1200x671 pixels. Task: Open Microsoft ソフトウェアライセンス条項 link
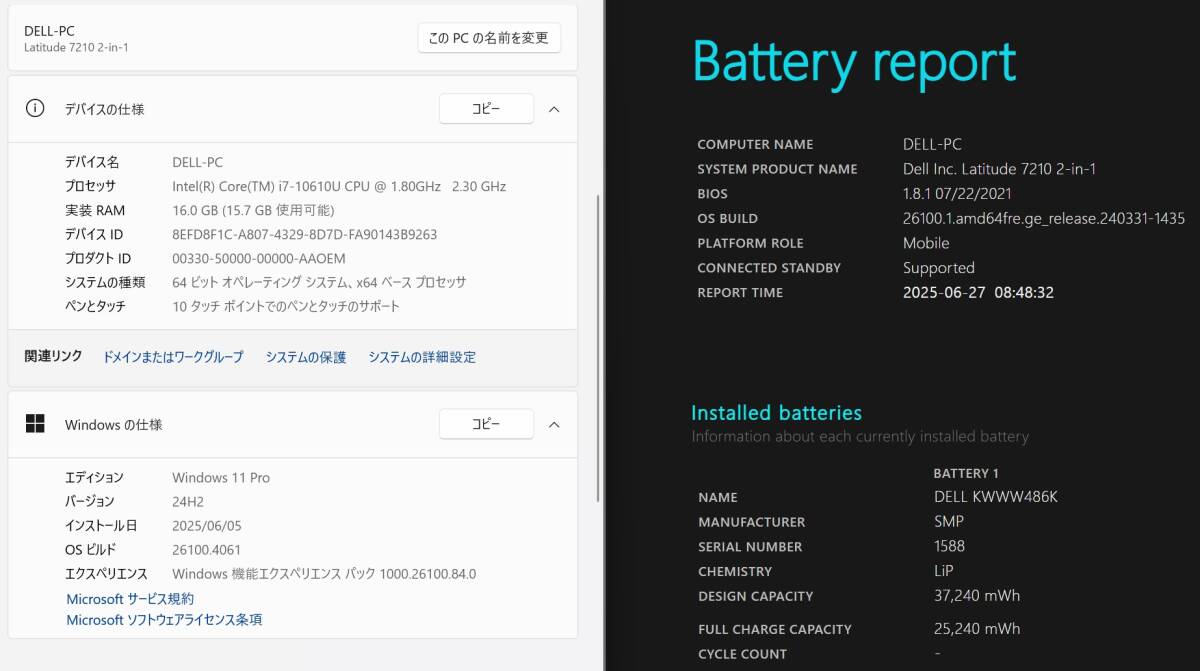pyautogui.click(x=164, y=620)
